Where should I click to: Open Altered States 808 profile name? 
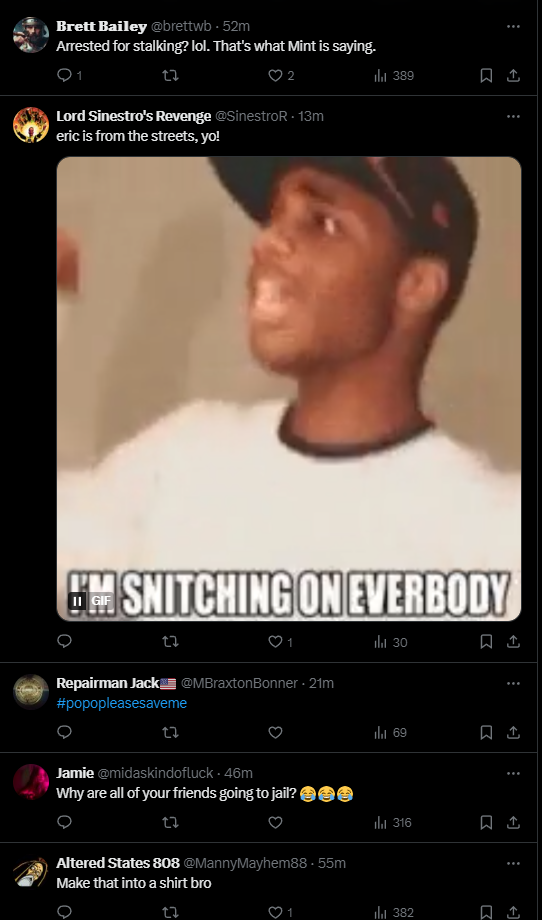tap(118, 863)
